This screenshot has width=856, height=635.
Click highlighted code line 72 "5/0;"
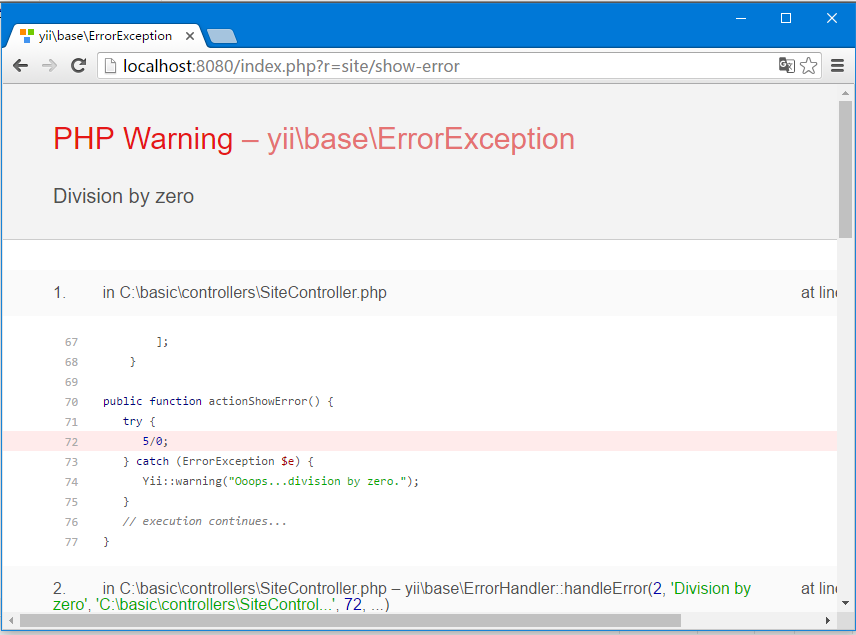(419, 441)
